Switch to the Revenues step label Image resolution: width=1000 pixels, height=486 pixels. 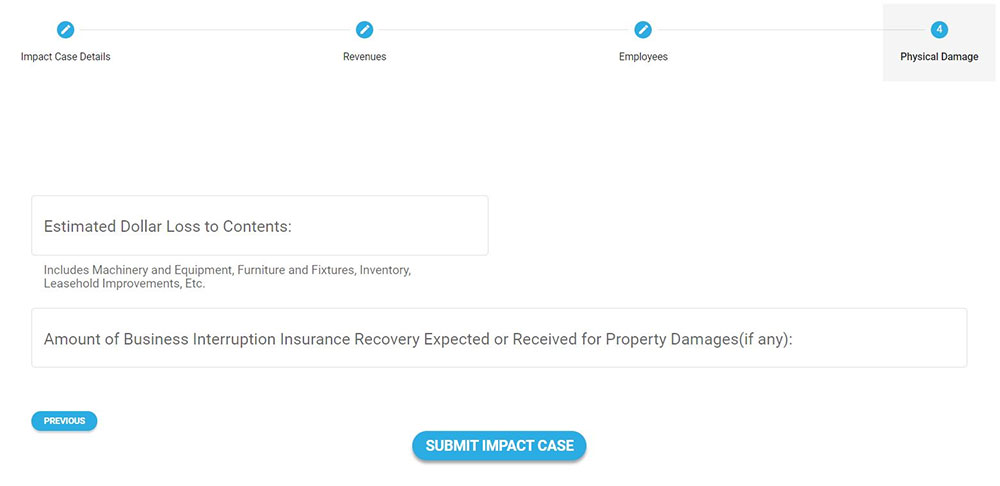pyautogui.click(x=364, y=57)
